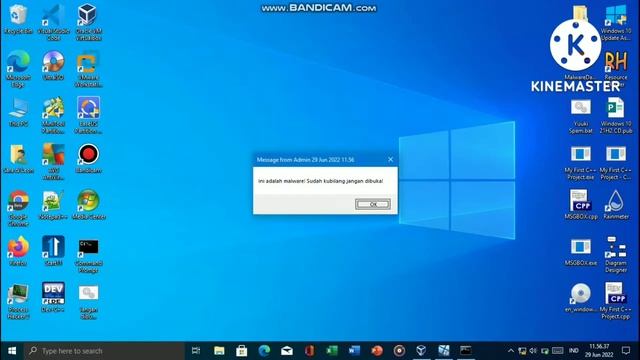This screenshot has height=360, width=640.
Task: Select the My First C++ Project.exe icon
Action: tap(581, 162)
